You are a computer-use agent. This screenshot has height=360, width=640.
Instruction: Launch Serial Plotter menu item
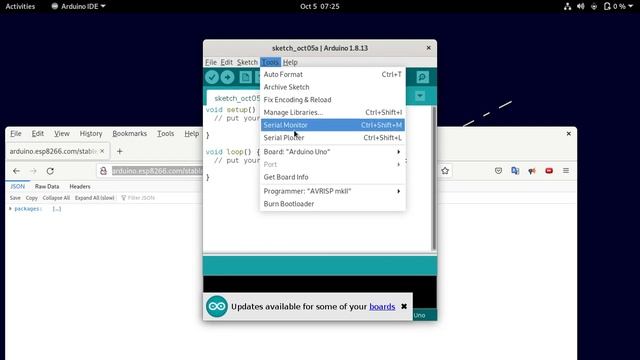(333, 138)
